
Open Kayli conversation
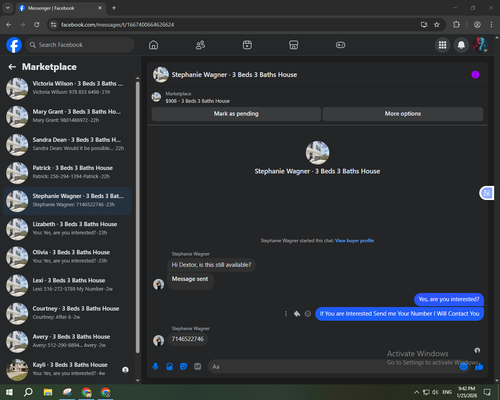point(67,370)
